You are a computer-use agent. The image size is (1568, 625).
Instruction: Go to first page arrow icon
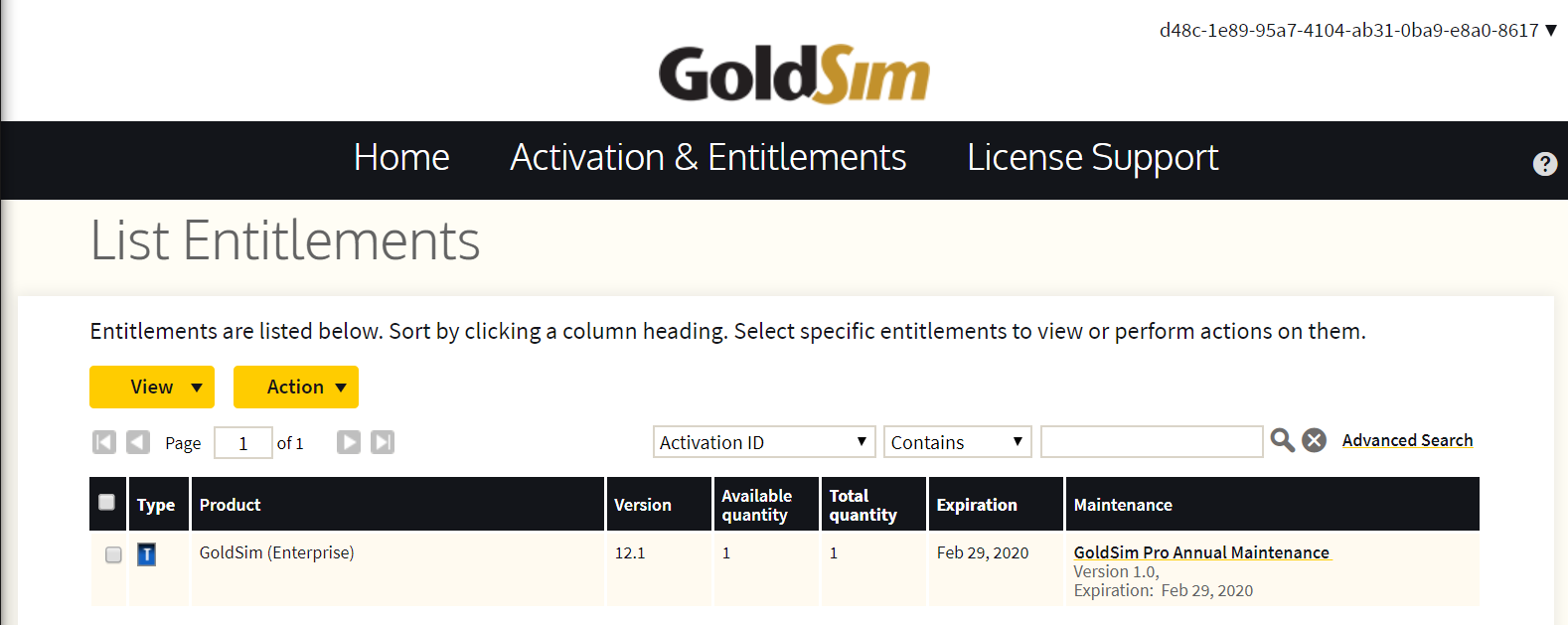pos(104,442)
